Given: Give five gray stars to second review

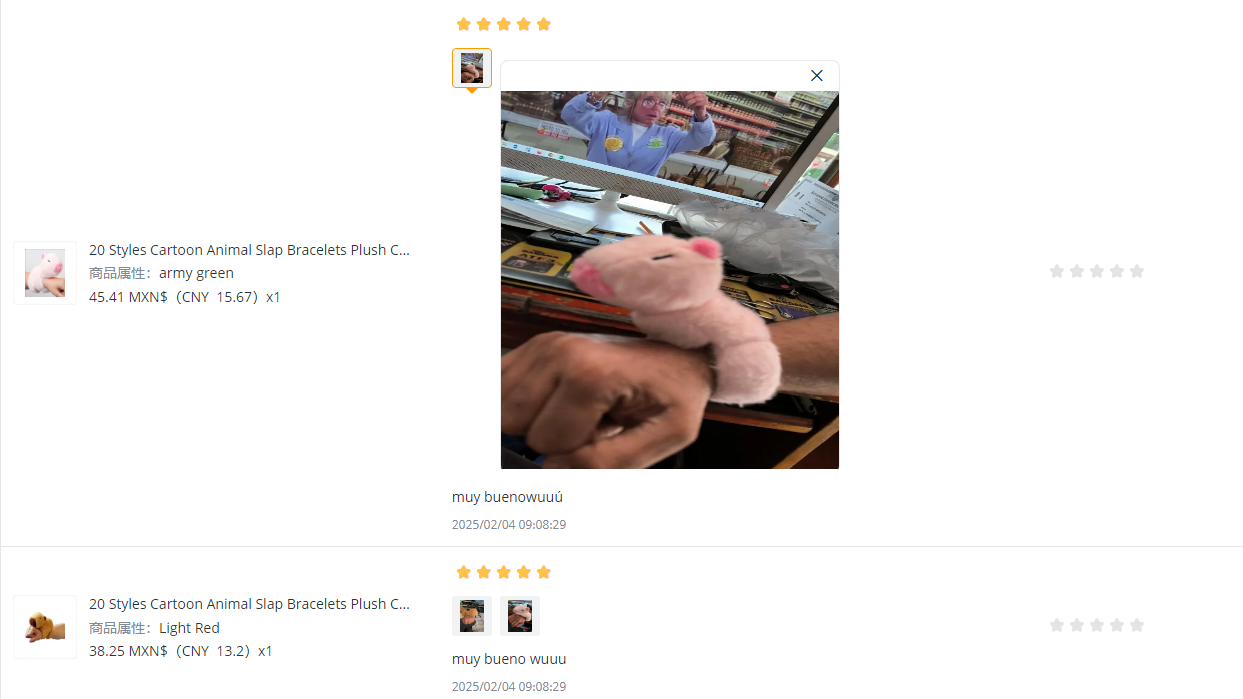Looking at the screenshot, I should (x=1137, y=625).
